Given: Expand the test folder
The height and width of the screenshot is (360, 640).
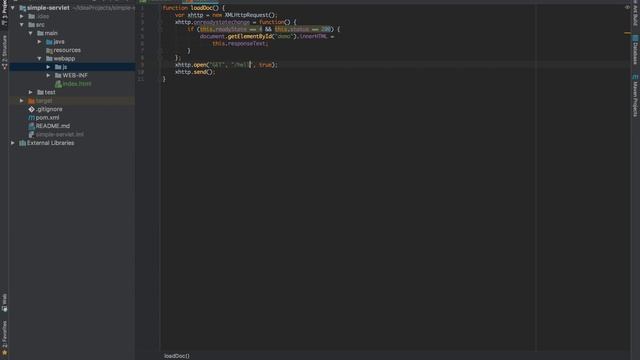Looking at the screenshot, I should coord(31,92).
